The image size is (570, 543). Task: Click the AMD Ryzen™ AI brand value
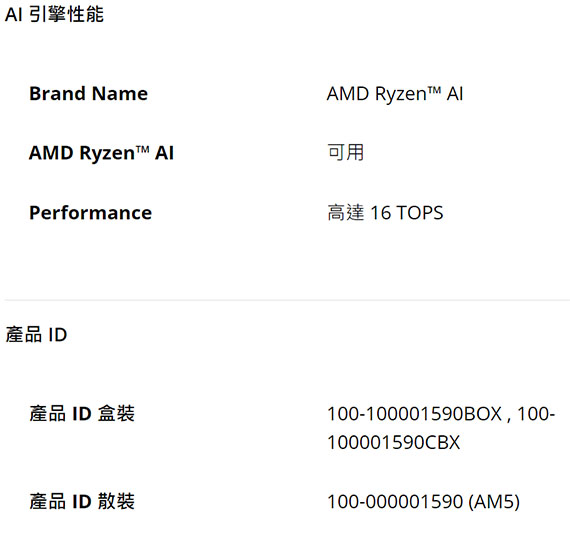(395, 94)
